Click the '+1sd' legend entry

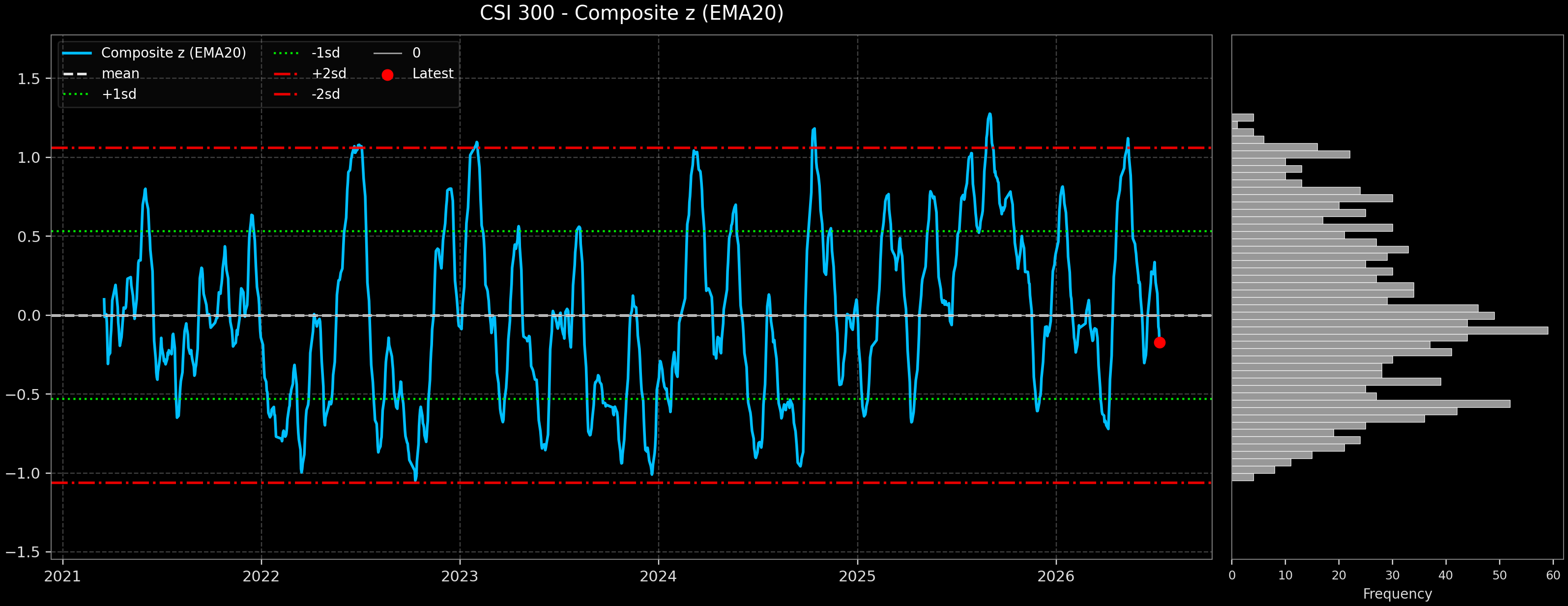(x=100, y=94)
